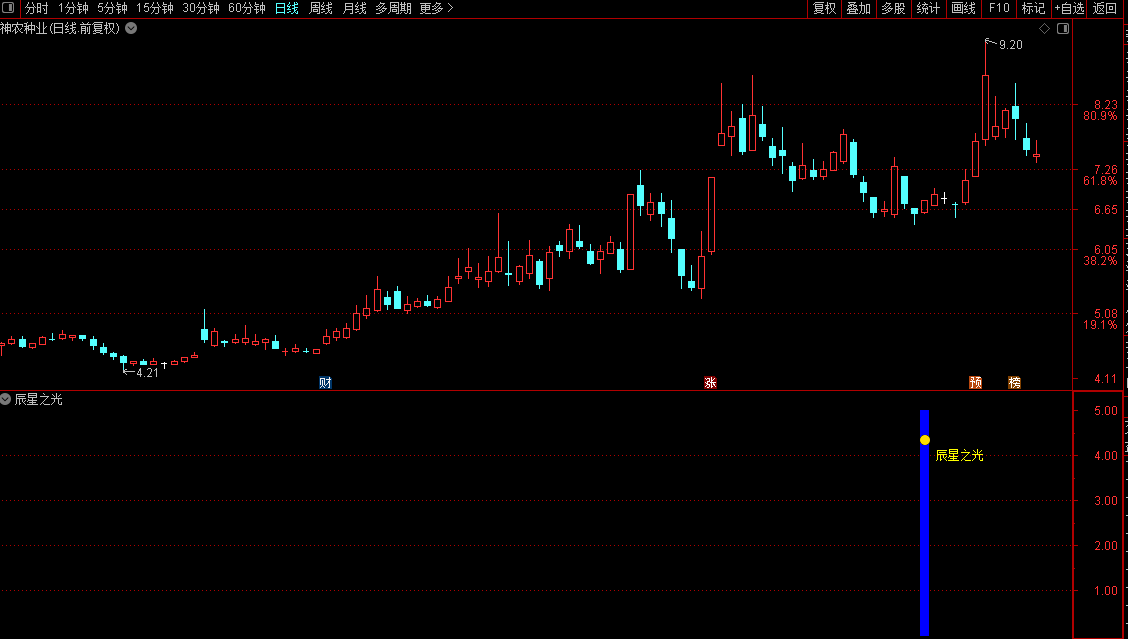Click the 涨 limit-up event marker
The height and width of the screenshot is (639, 1128).
pyautogui.click(x=710, y=383)
